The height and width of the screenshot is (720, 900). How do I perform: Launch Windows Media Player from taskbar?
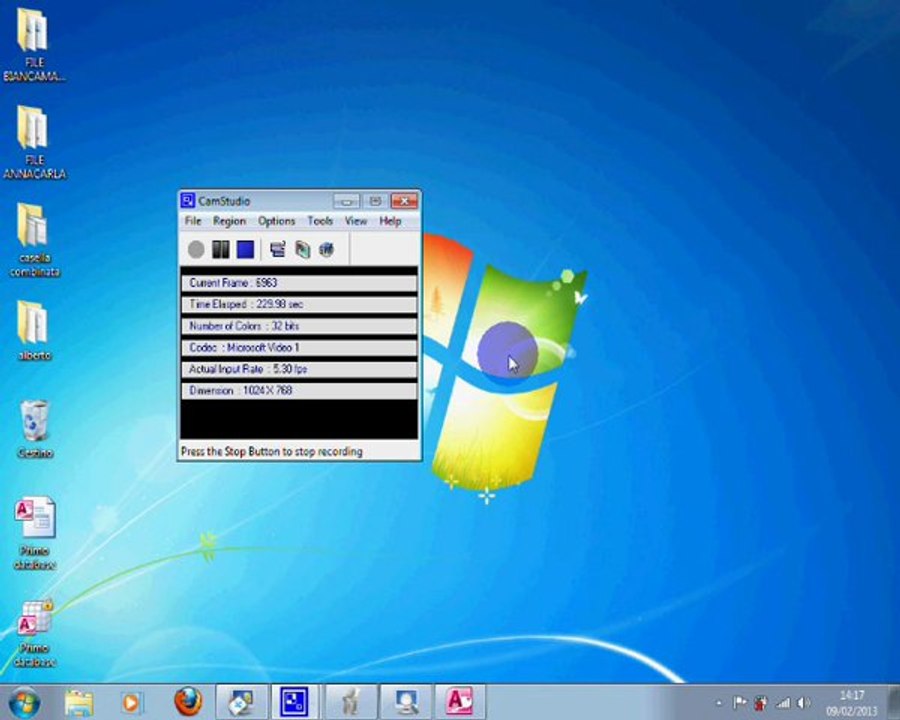131,703
